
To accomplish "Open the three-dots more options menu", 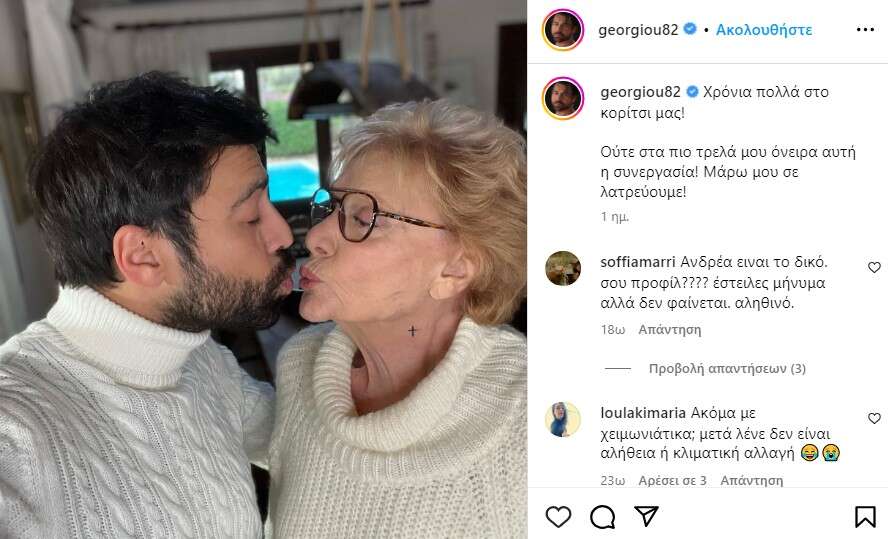I will [x=865, y=30].
